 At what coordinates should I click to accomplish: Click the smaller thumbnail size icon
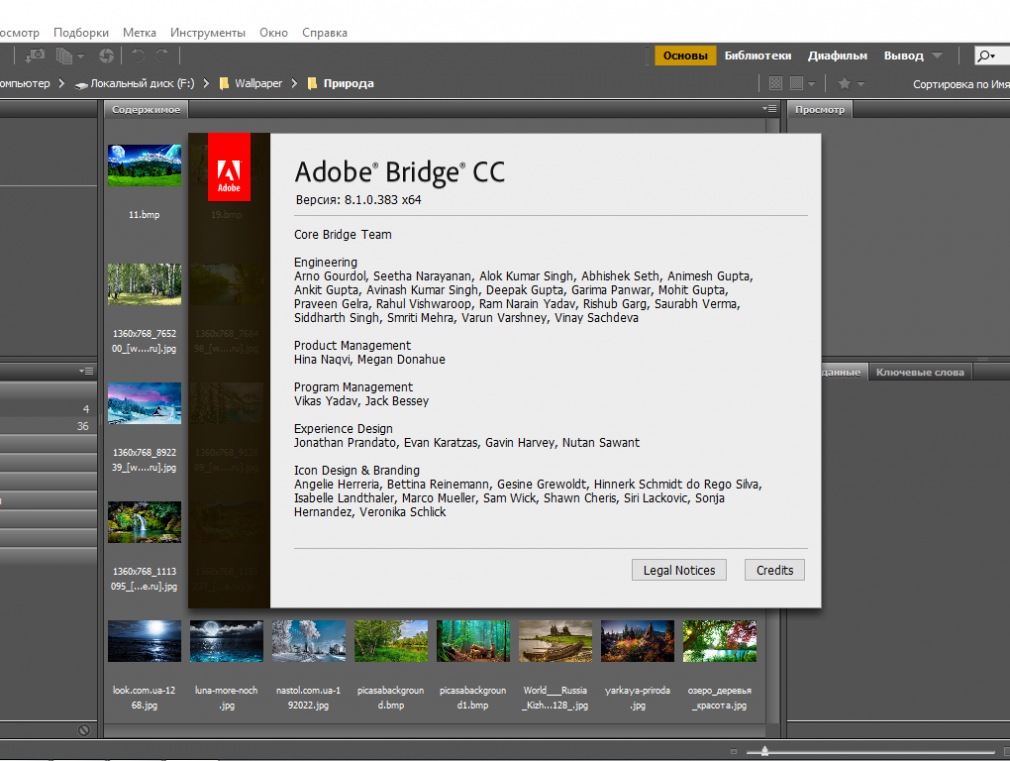point(733,751)
